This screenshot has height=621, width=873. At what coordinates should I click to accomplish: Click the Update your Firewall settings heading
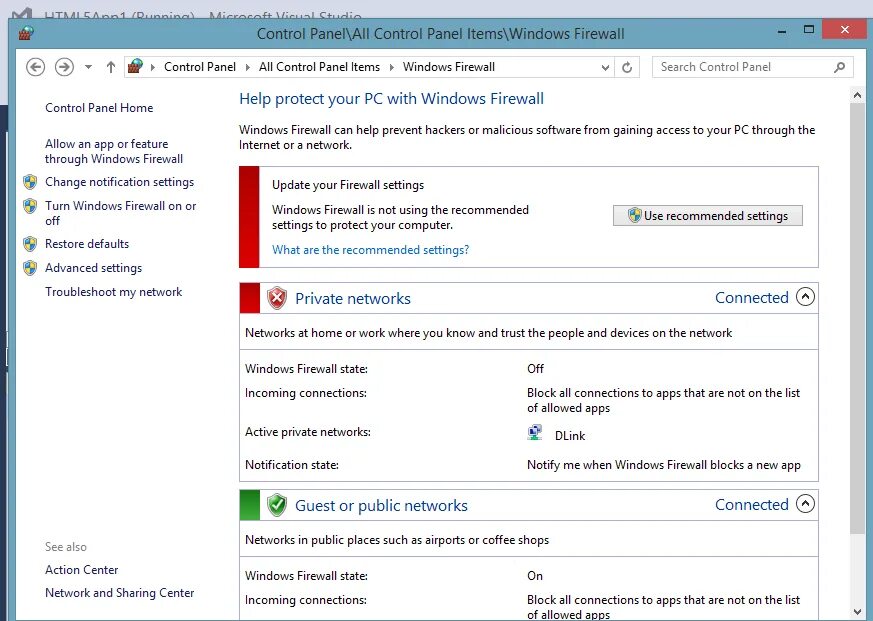pyautogui.click(x=348, y=185)
